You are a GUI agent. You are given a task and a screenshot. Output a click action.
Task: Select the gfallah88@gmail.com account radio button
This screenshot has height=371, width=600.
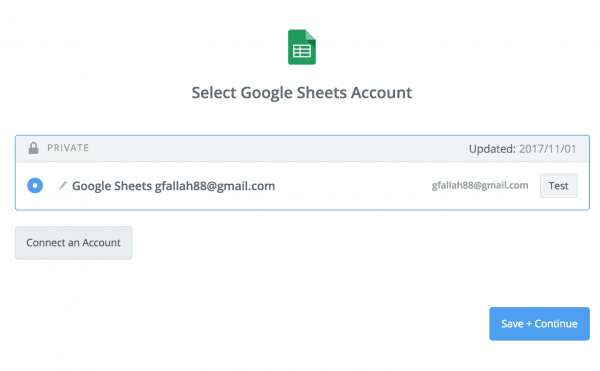click(35, 186)
